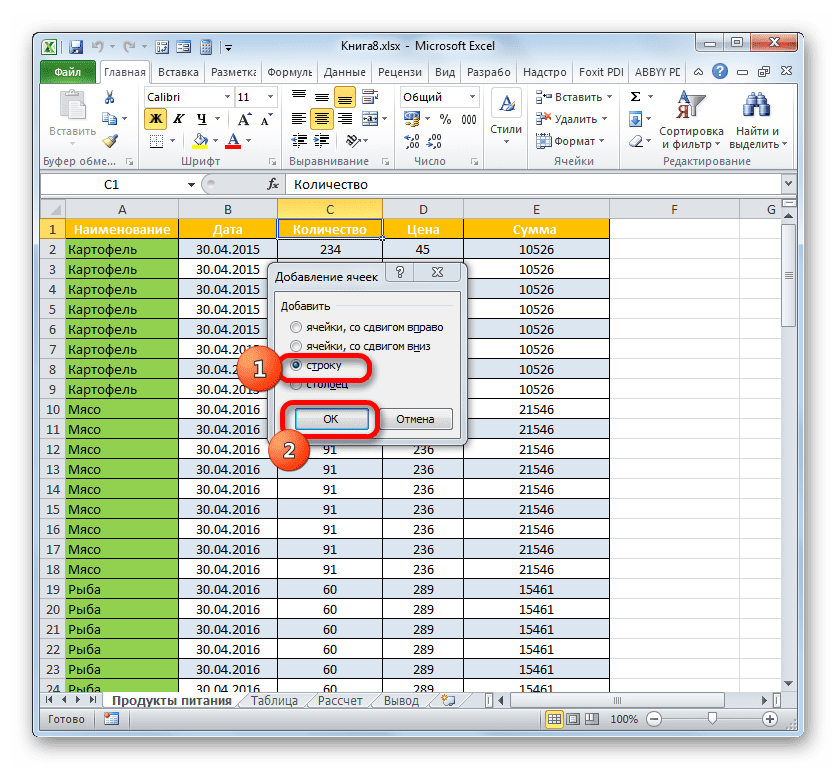Expand the Name Box dropdown arrow
This screenshot has height=770, width=837.
point(191,185)
